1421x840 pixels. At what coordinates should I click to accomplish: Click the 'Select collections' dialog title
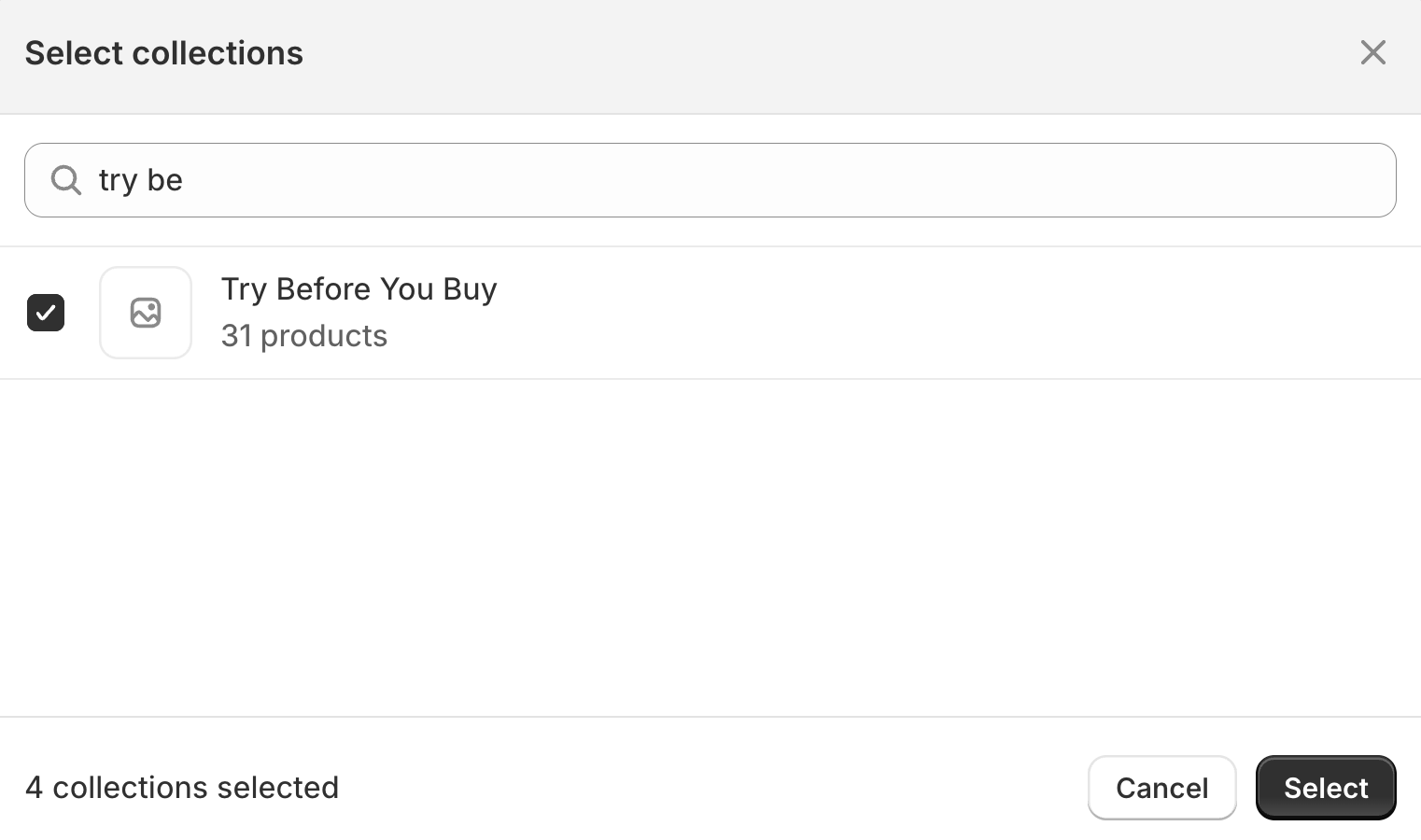(x=164, y=53)
